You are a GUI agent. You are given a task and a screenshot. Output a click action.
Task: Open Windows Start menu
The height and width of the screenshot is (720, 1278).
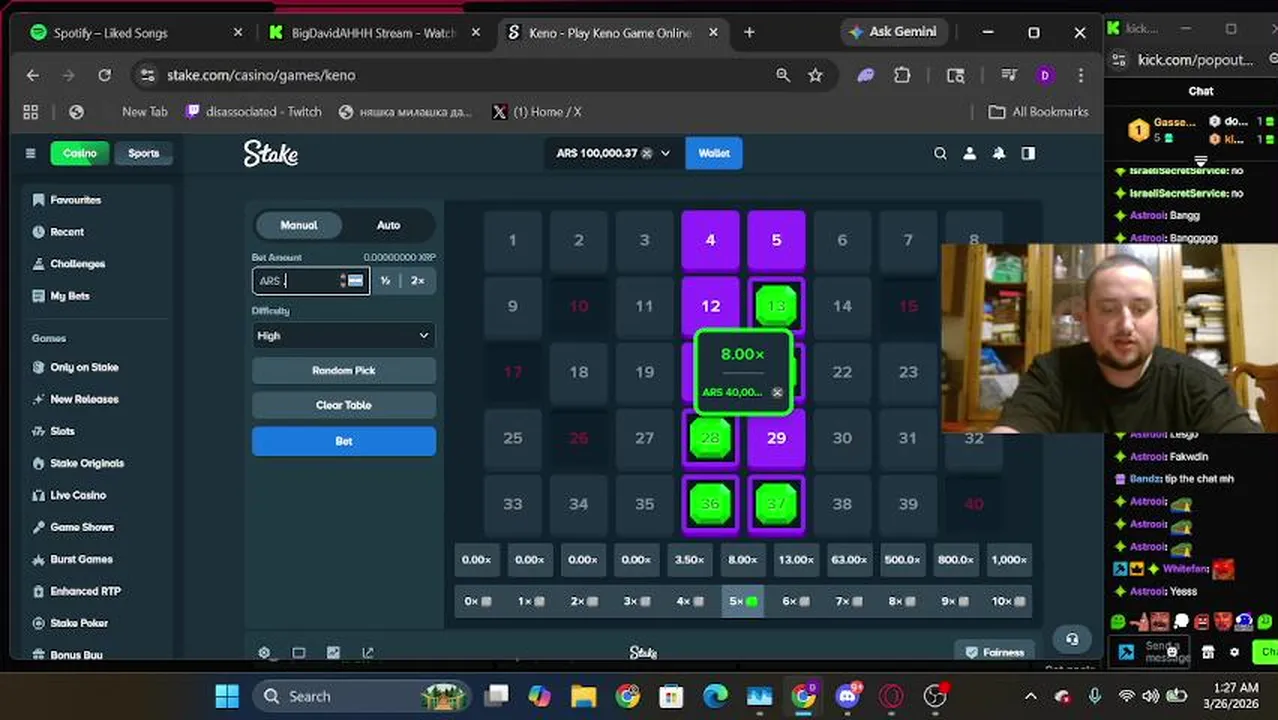(227, 696)
